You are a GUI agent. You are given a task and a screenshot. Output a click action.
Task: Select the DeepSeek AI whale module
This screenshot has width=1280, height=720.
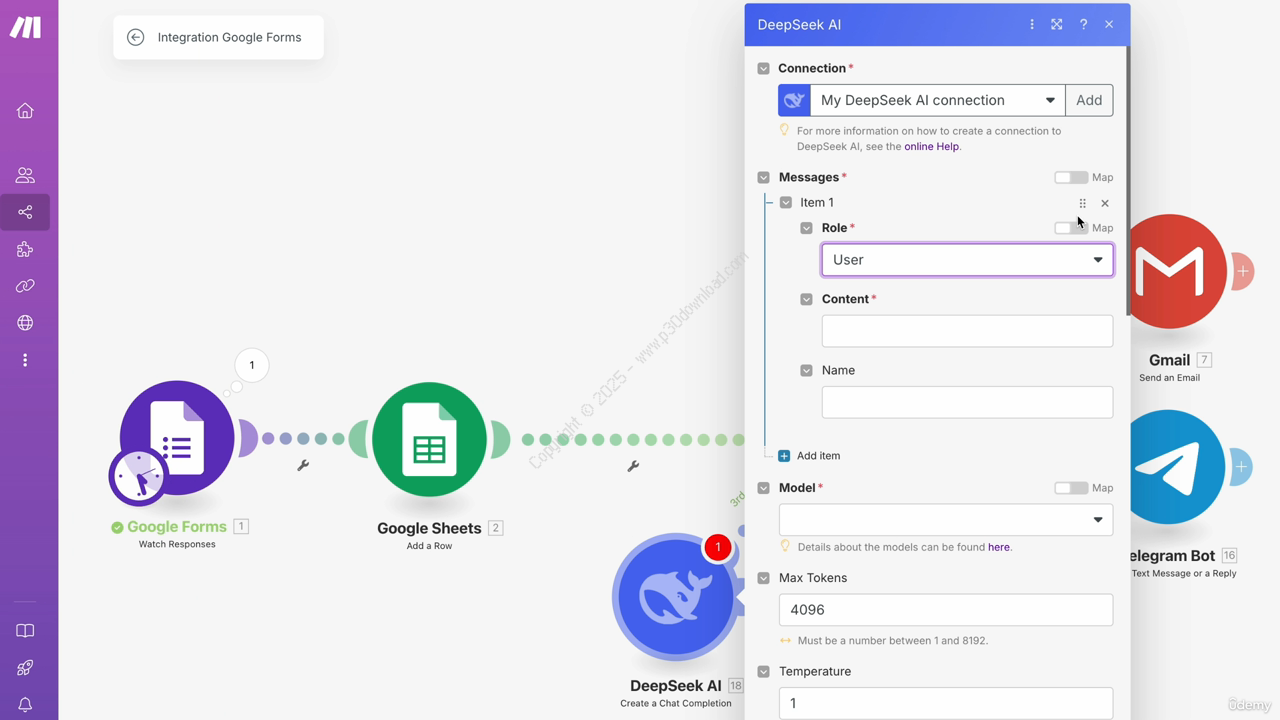675,597
